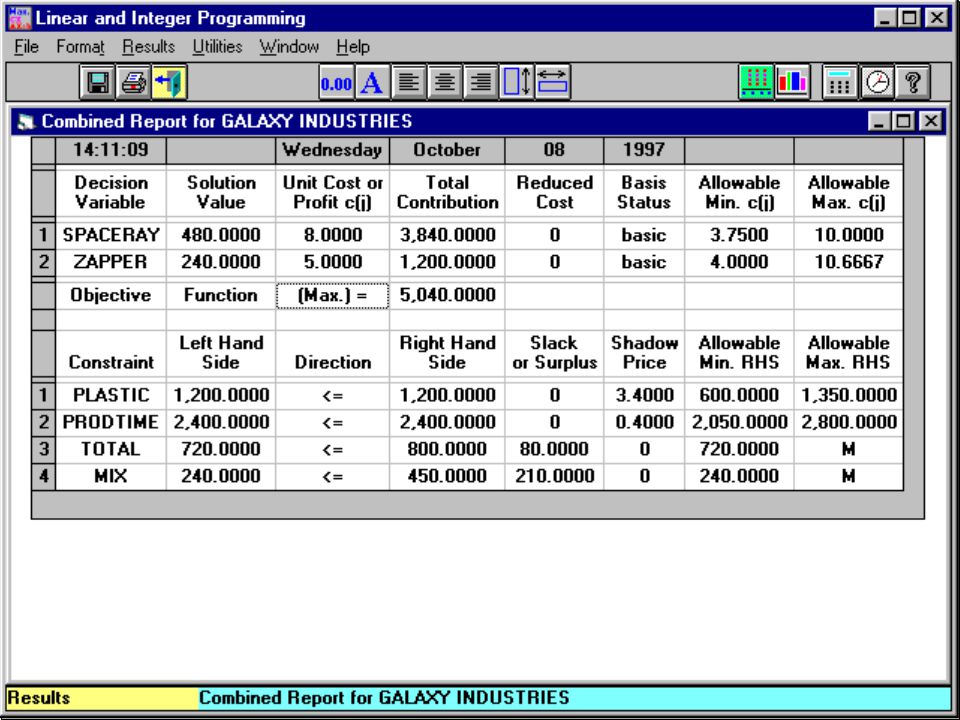The width and height of the screenshot is (960, 720).
Task: Apply center alignment from the toolbar
Action: point(444,83)
